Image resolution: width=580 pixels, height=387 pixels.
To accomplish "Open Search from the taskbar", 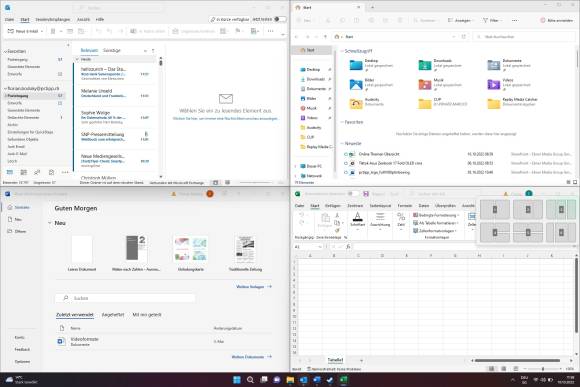I will pyautogui.click(x=250, y=380).
